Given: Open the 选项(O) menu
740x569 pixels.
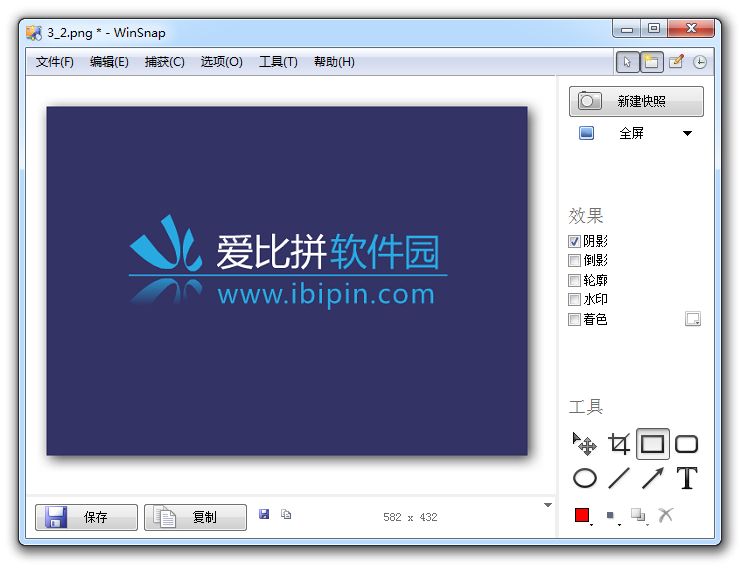Looking at the screenshot, I should pyautogui.click(x=221, y=62).
